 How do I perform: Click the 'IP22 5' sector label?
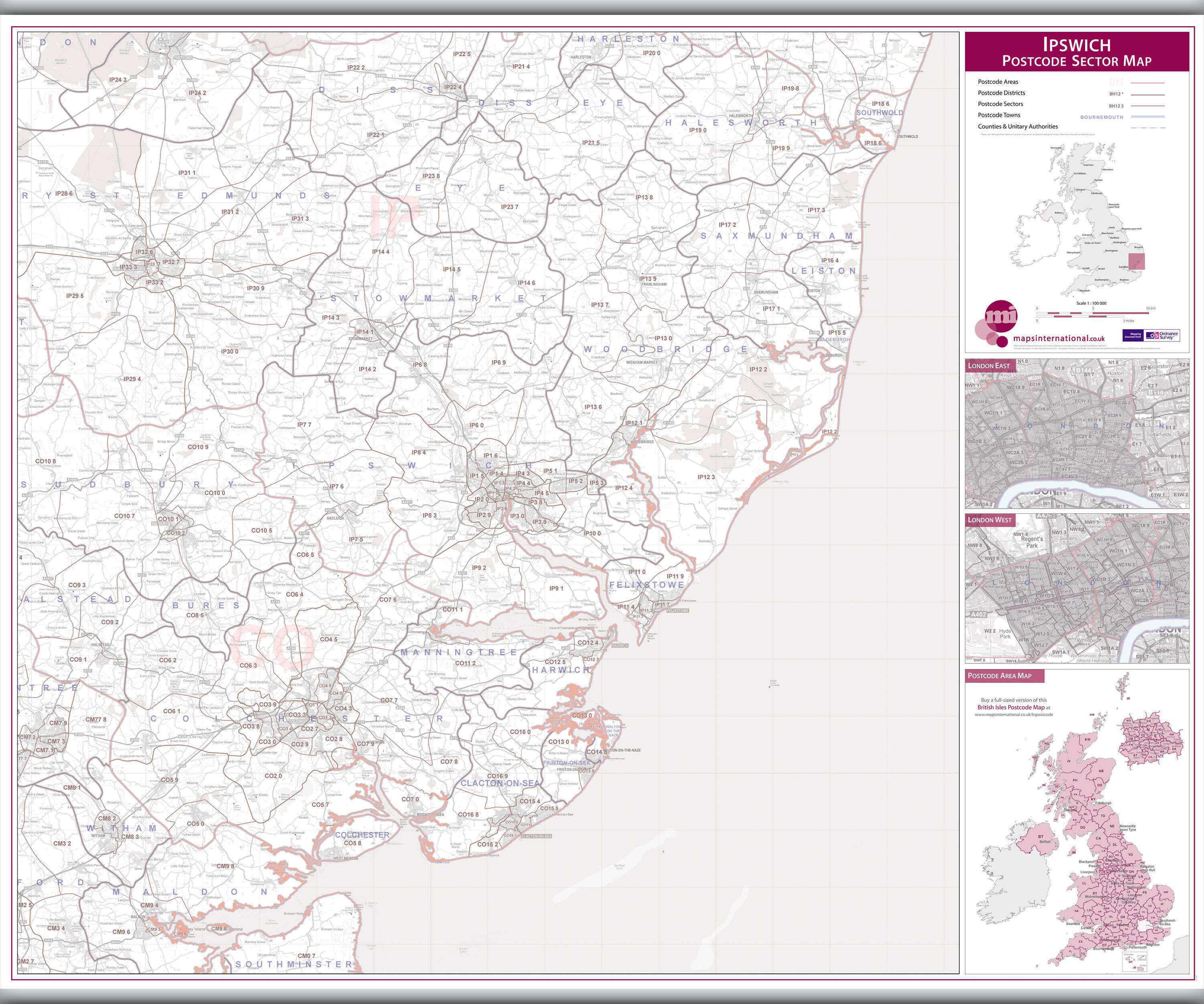click(x=462, y=54)
